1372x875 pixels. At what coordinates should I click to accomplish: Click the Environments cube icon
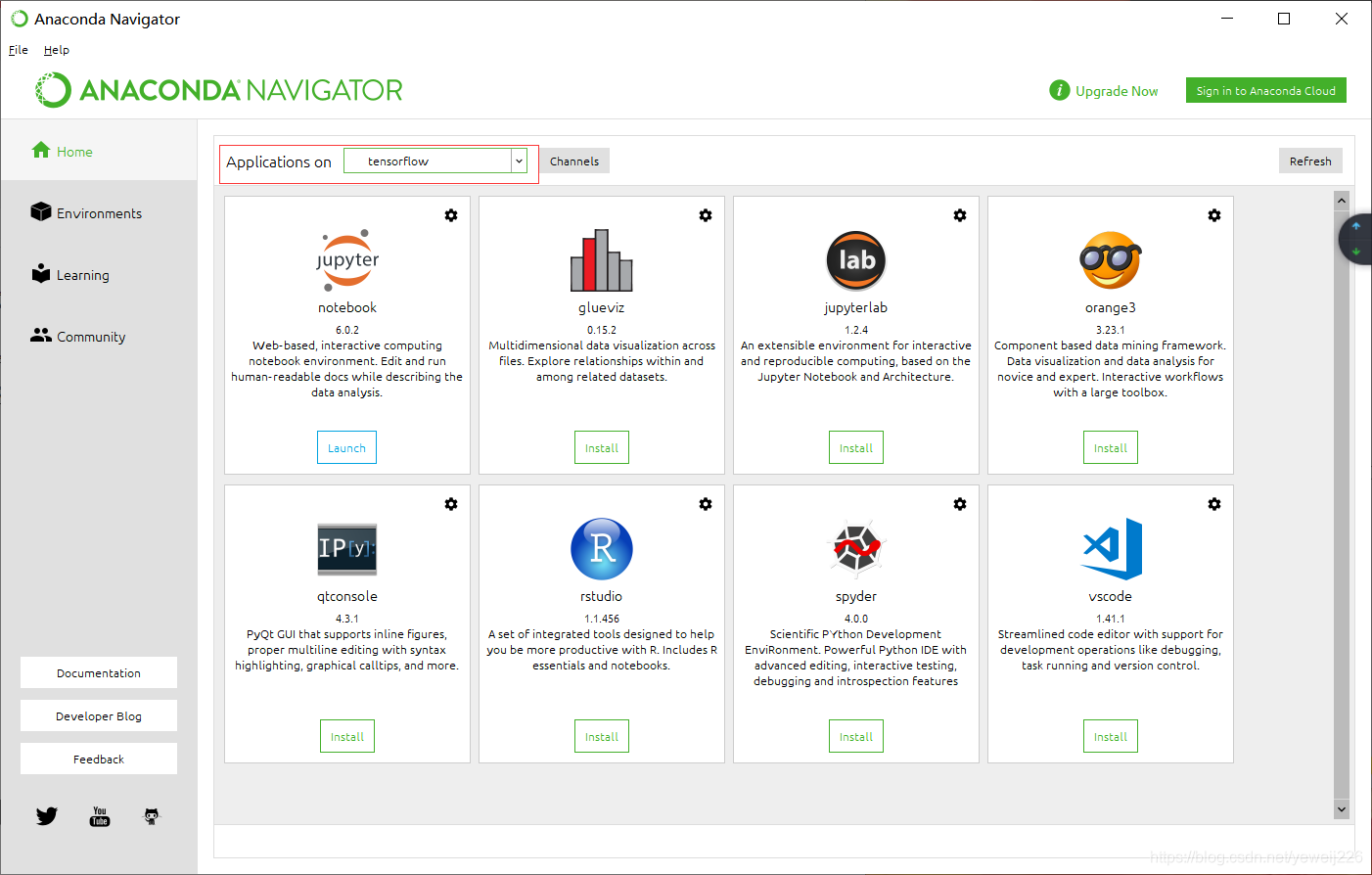(x=41, y=211)
